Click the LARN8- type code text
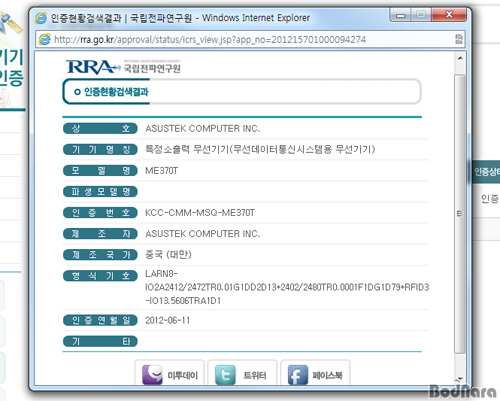The height and width of the screenshot is (401, 500). 161,274
